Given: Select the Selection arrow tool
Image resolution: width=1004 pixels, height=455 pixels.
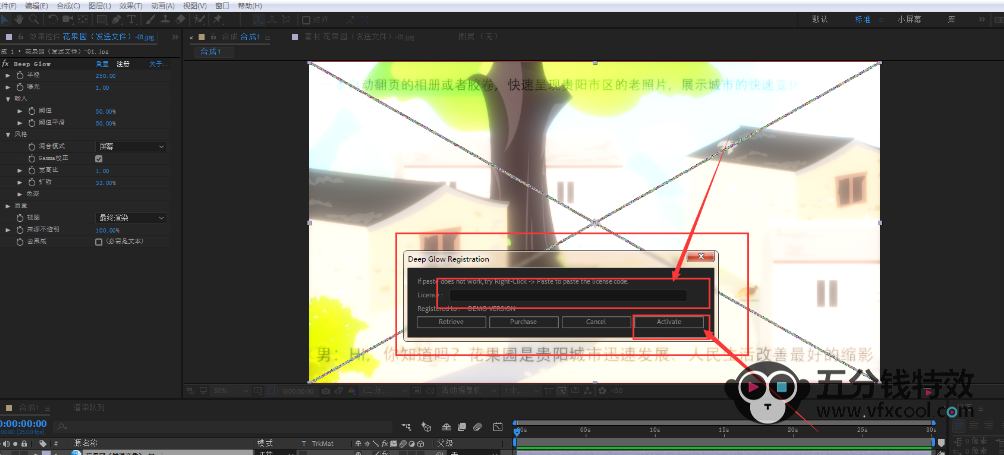Looking at the screenshot, I should pos(5,20).
